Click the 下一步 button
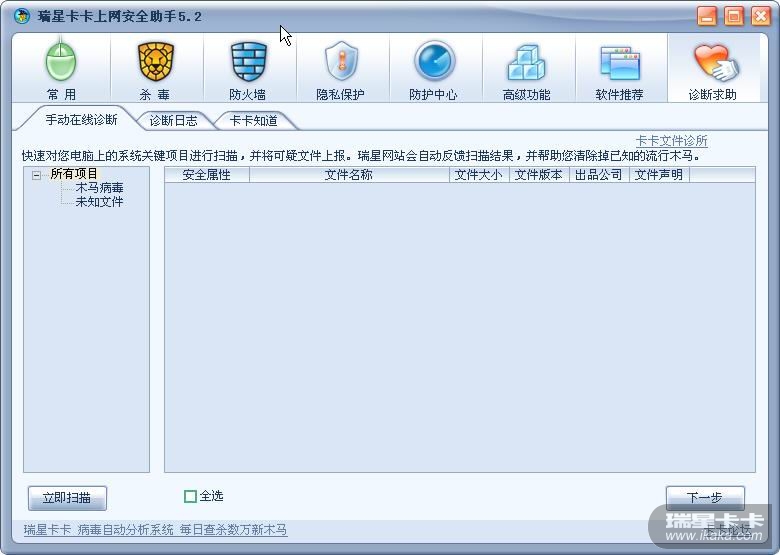Screen dimensions: 780x555 (705, 497)
